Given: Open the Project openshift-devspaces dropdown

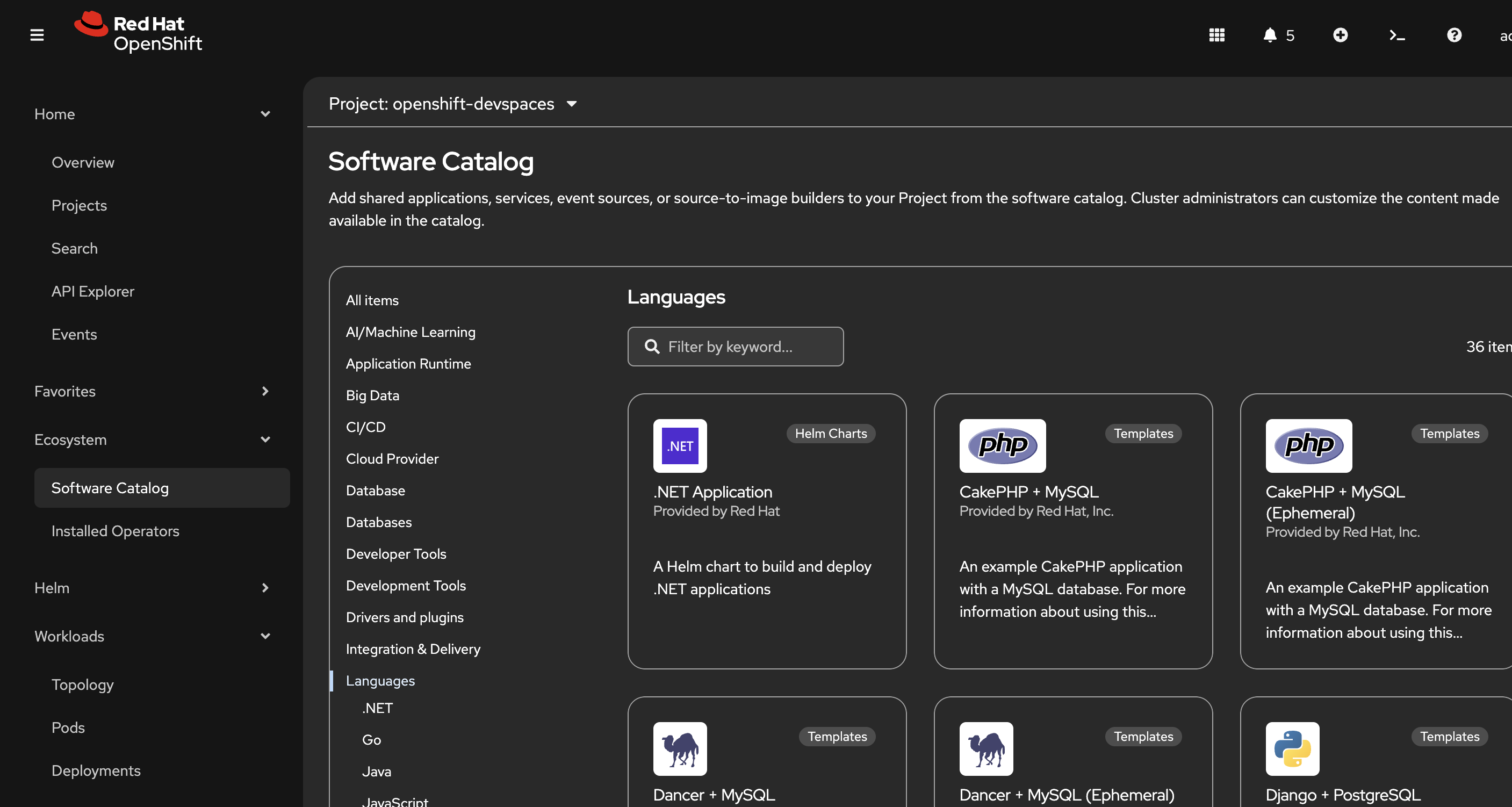Looking at the screenshot, I should pos(452,104).
